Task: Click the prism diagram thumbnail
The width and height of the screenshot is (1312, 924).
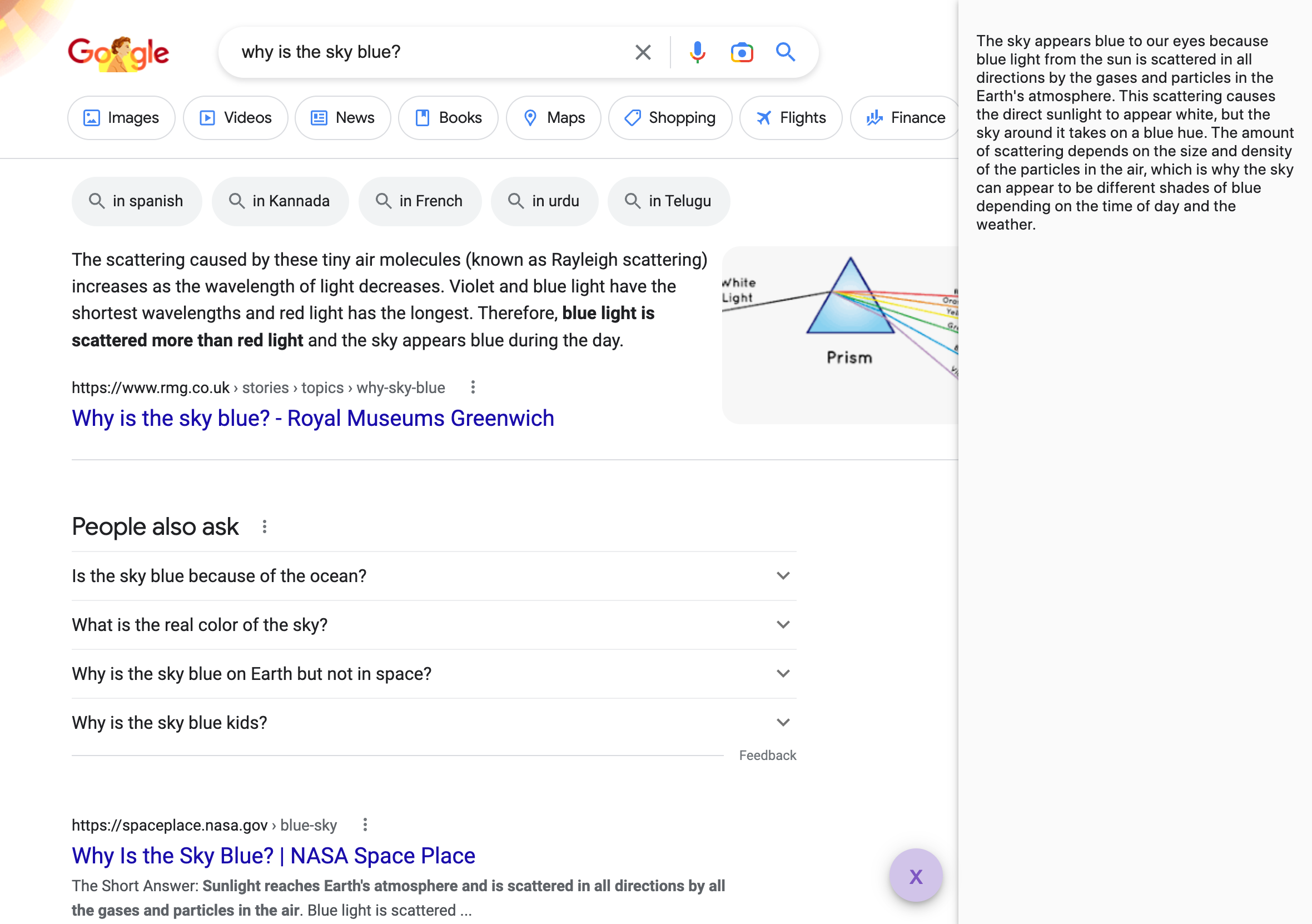Action: pos(839,335)
